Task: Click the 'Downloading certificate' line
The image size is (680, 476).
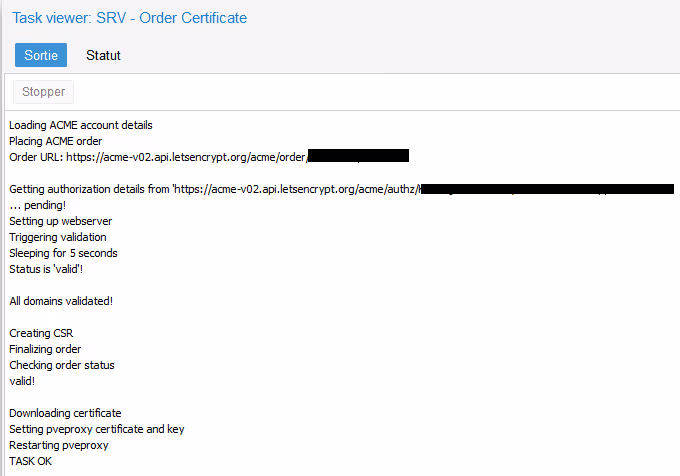Action: (x=65, y=413)
